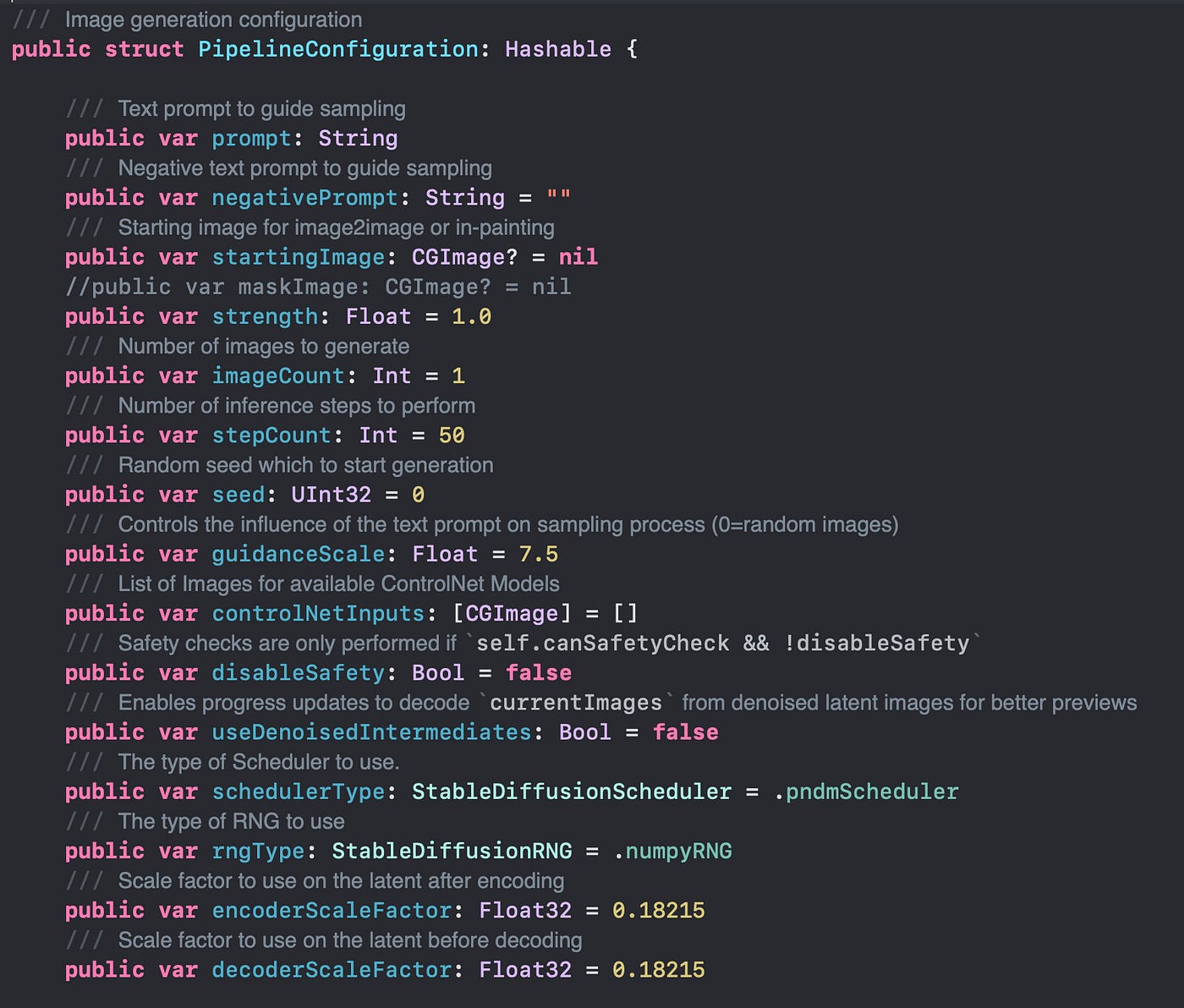
Task: Select the Hashable protocol reference
Action: 558,49
